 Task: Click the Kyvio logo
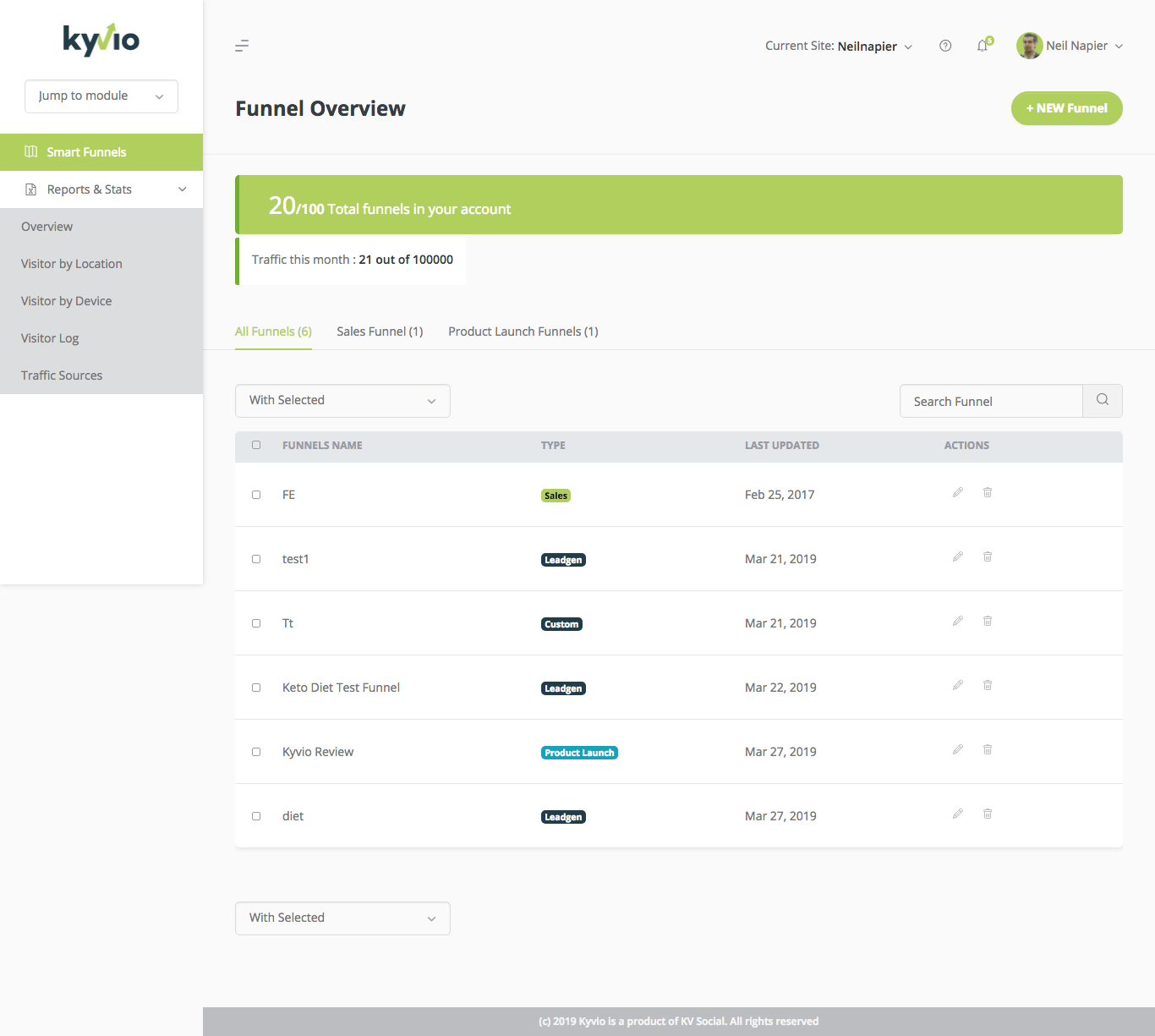pyautogui.click(x=101, y=39)
